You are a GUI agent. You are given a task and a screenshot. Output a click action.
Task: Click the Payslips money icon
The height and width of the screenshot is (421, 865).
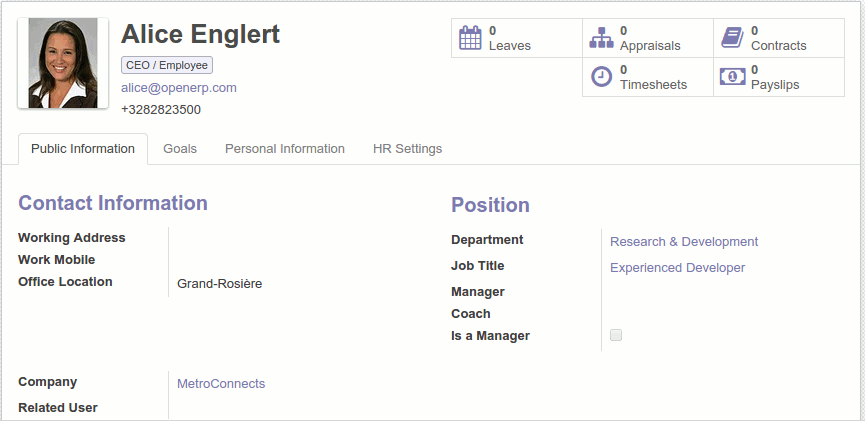coord(732,77)
